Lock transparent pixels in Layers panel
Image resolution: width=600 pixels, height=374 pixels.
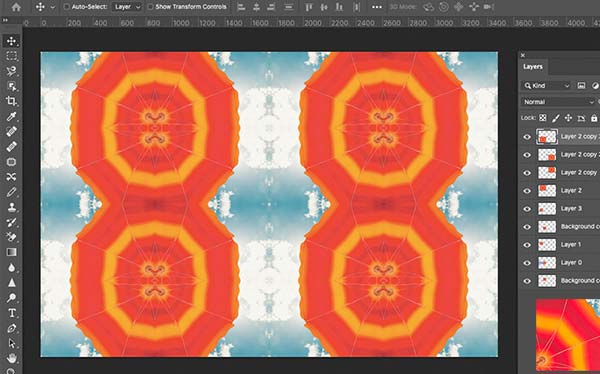543,118
